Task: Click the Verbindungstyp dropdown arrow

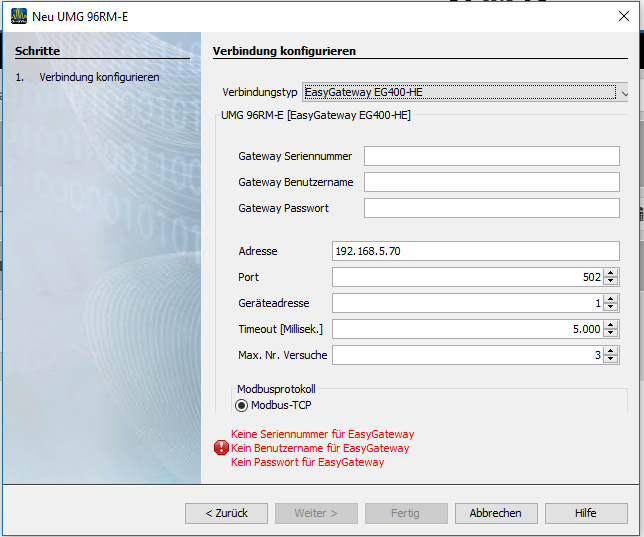Action: click(624, 93)
